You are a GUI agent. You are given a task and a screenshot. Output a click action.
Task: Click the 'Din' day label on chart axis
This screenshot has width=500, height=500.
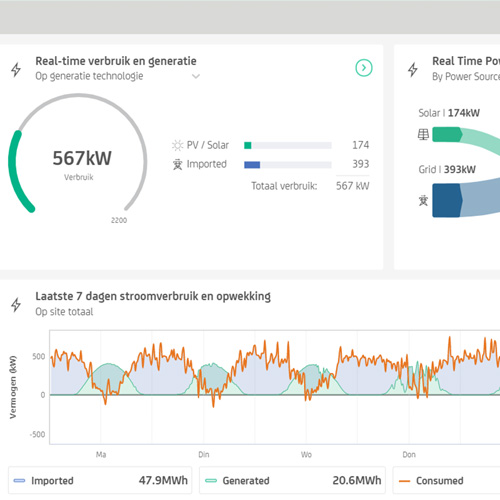click(x=204, y=455)
